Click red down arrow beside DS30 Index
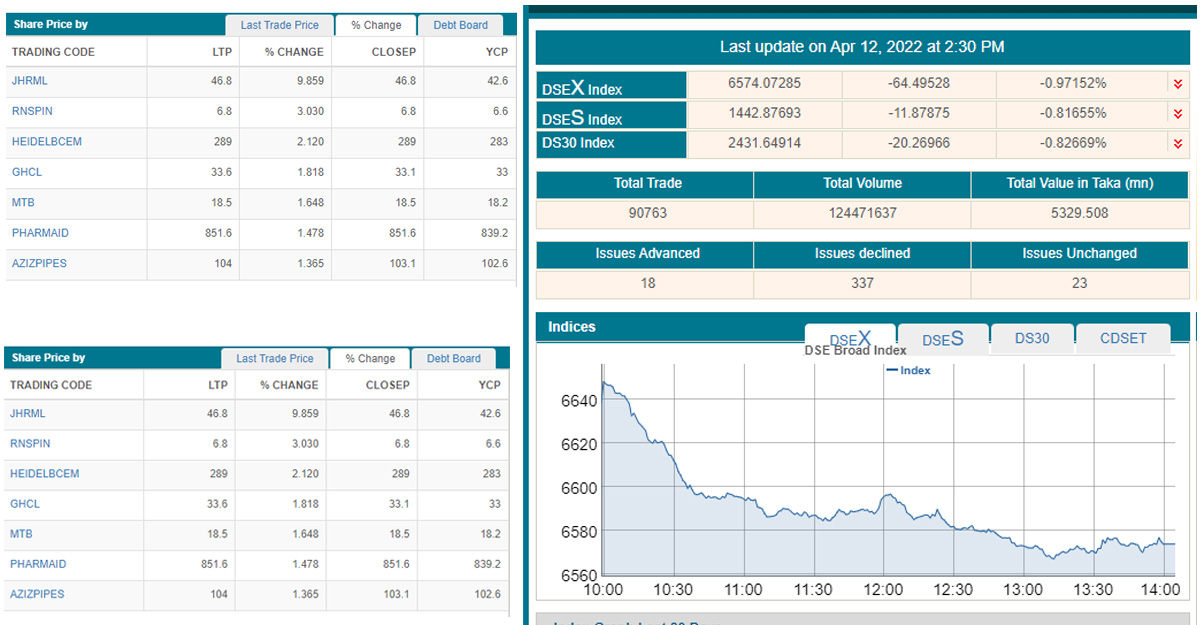 pyautogui.click(x=1177, y=144)
